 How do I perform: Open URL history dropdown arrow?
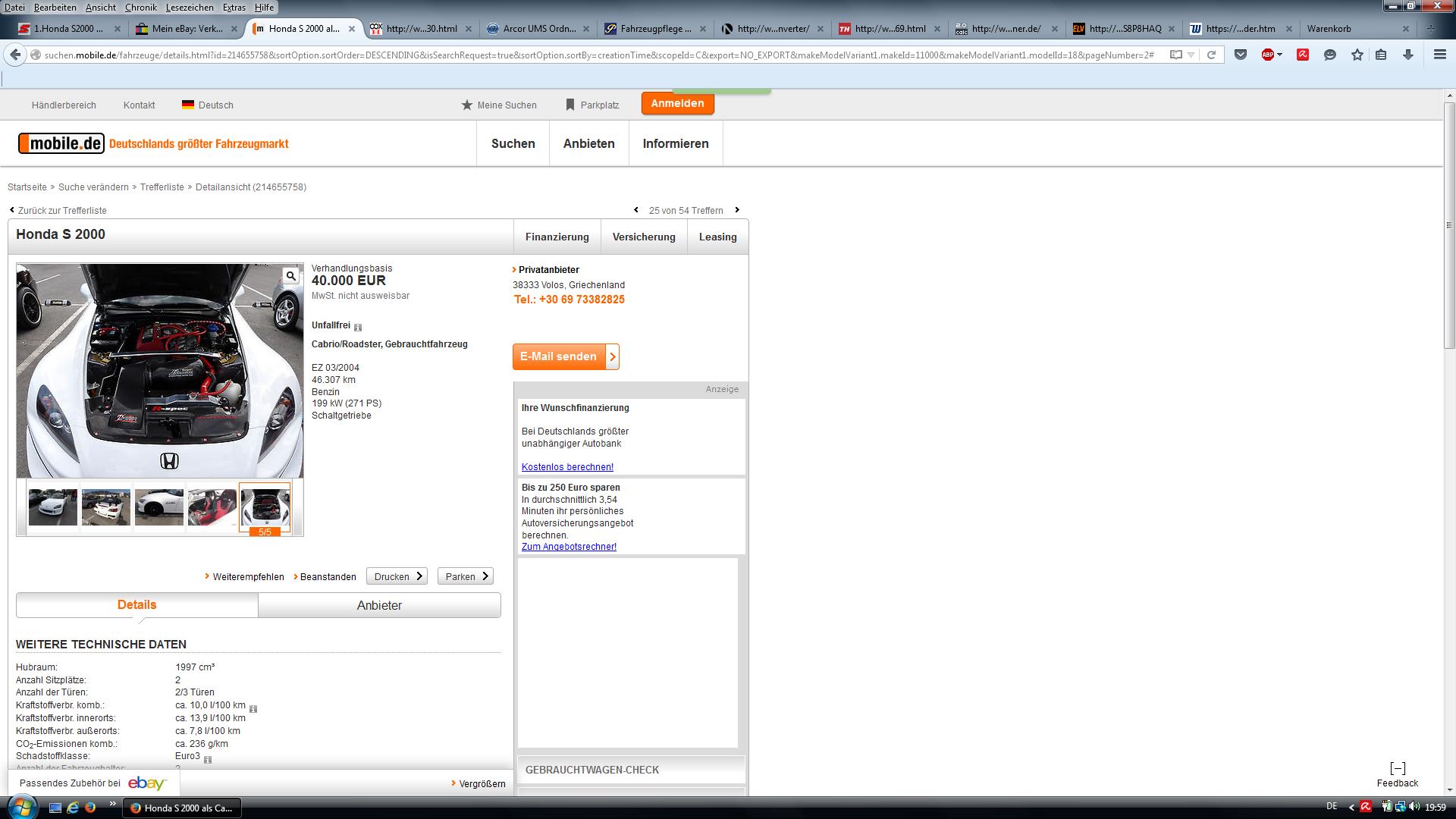point(1191,55)
